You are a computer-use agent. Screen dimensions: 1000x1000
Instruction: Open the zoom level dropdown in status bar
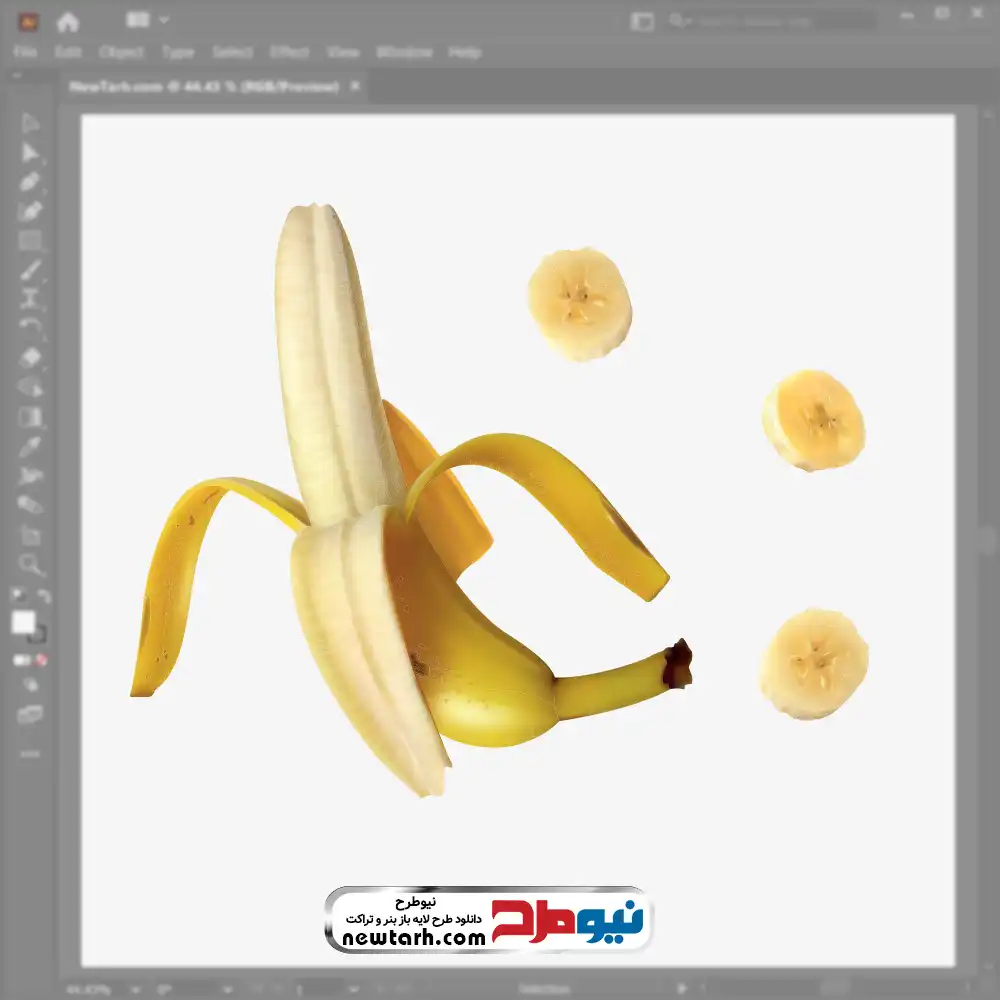(137, 989)
